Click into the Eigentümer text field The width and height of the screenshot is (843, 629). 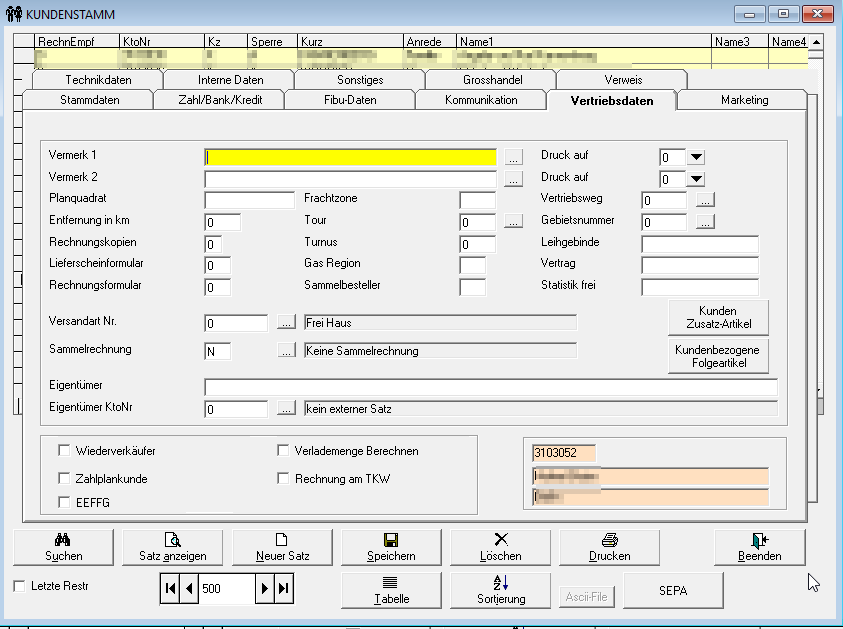click(490, 387)
